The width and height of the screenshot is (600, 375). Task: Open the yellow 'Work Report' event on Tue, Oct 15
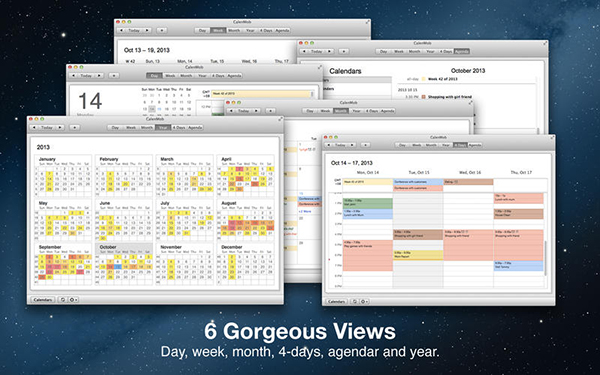tap(418, 255)
